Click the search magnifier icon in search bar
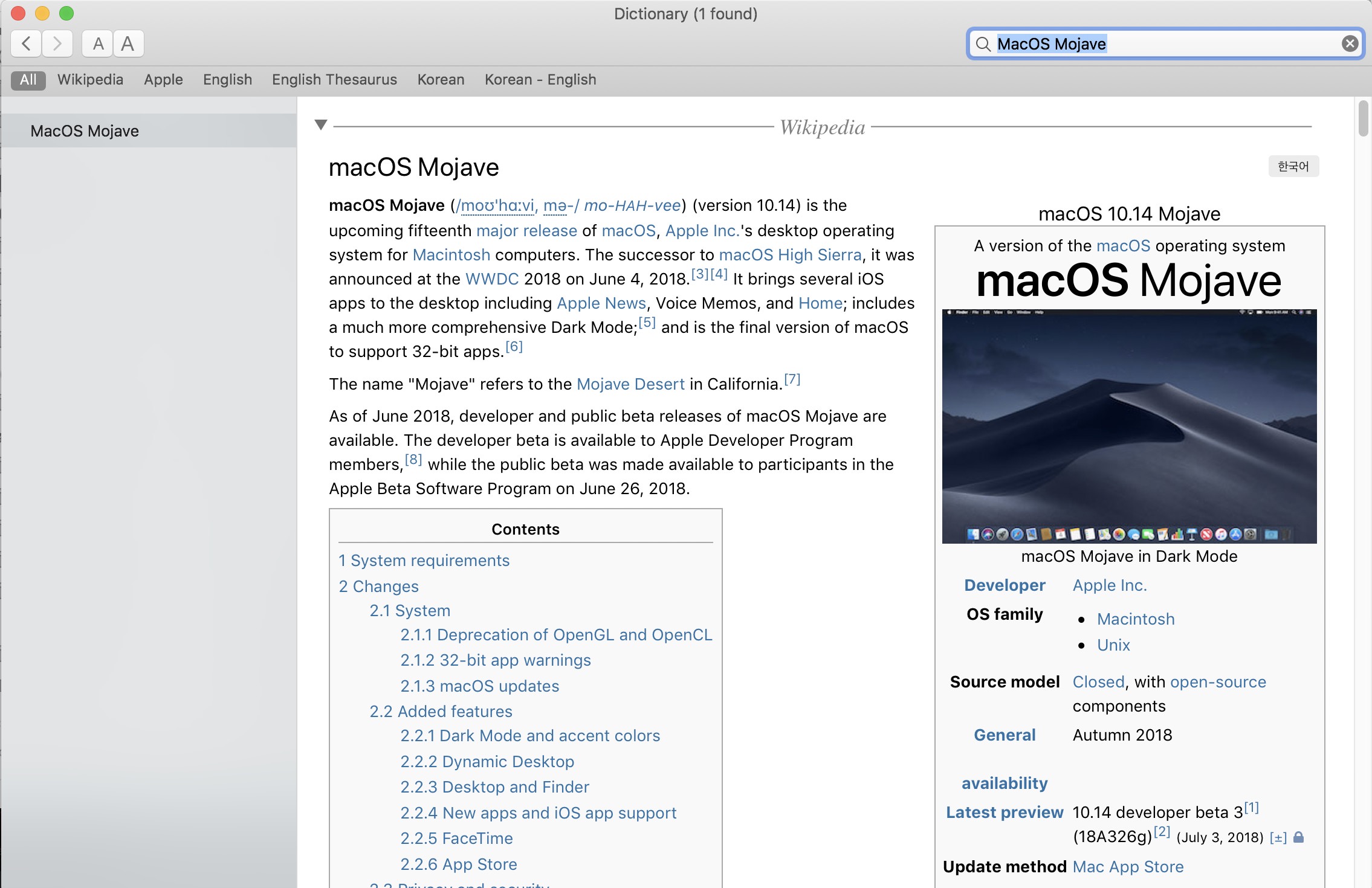This screenshot has height=888, width=1372. (984, 43)
